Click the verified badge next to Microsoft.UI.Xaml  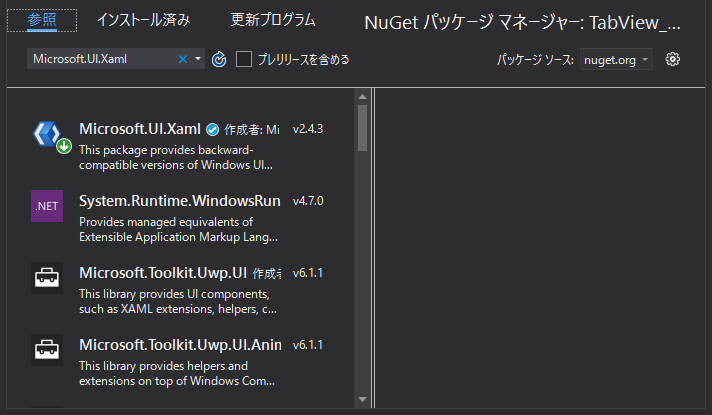point(213,130)
